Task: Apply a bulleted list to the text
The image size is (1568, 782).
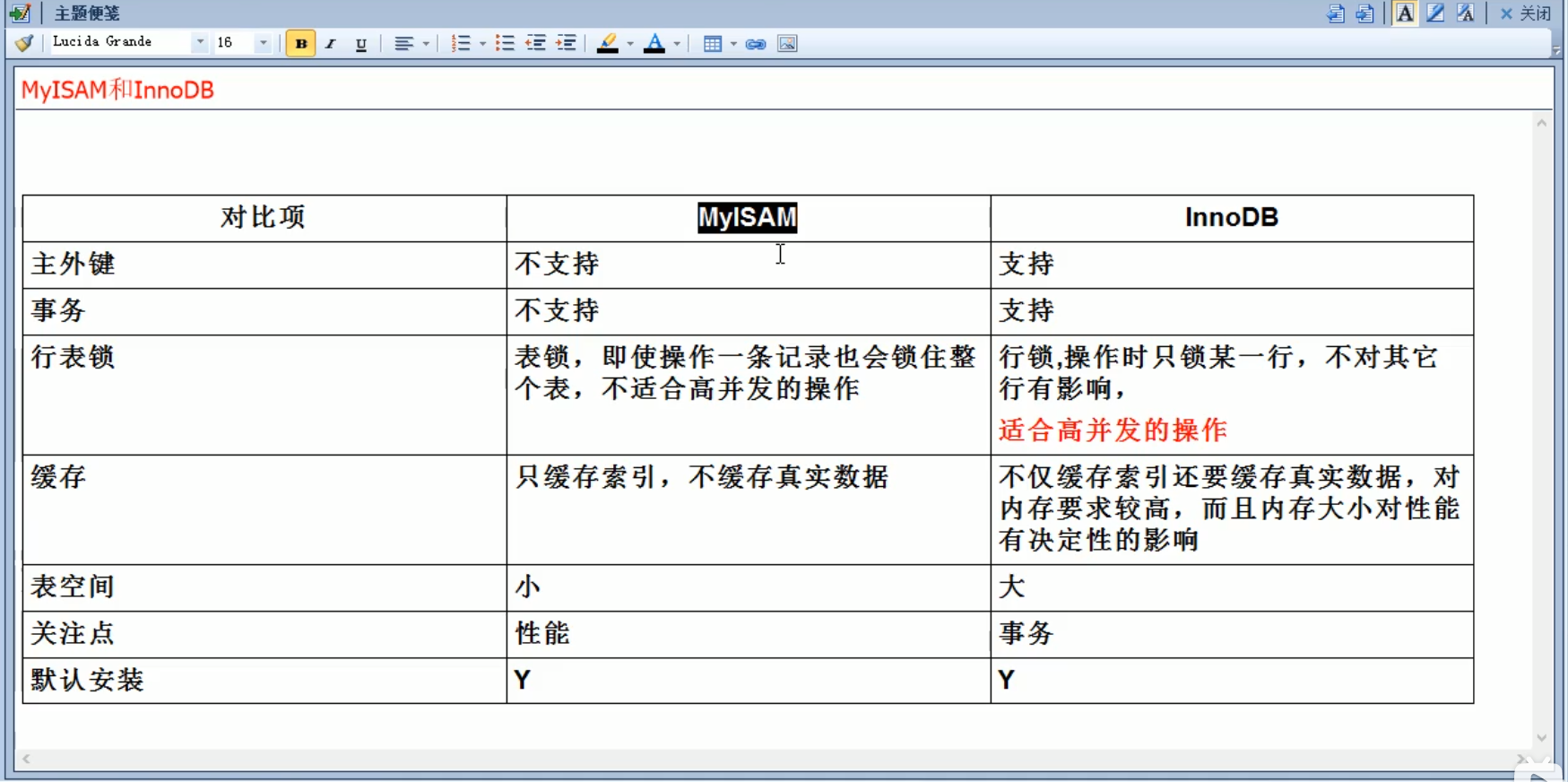Action: (505, 44)
